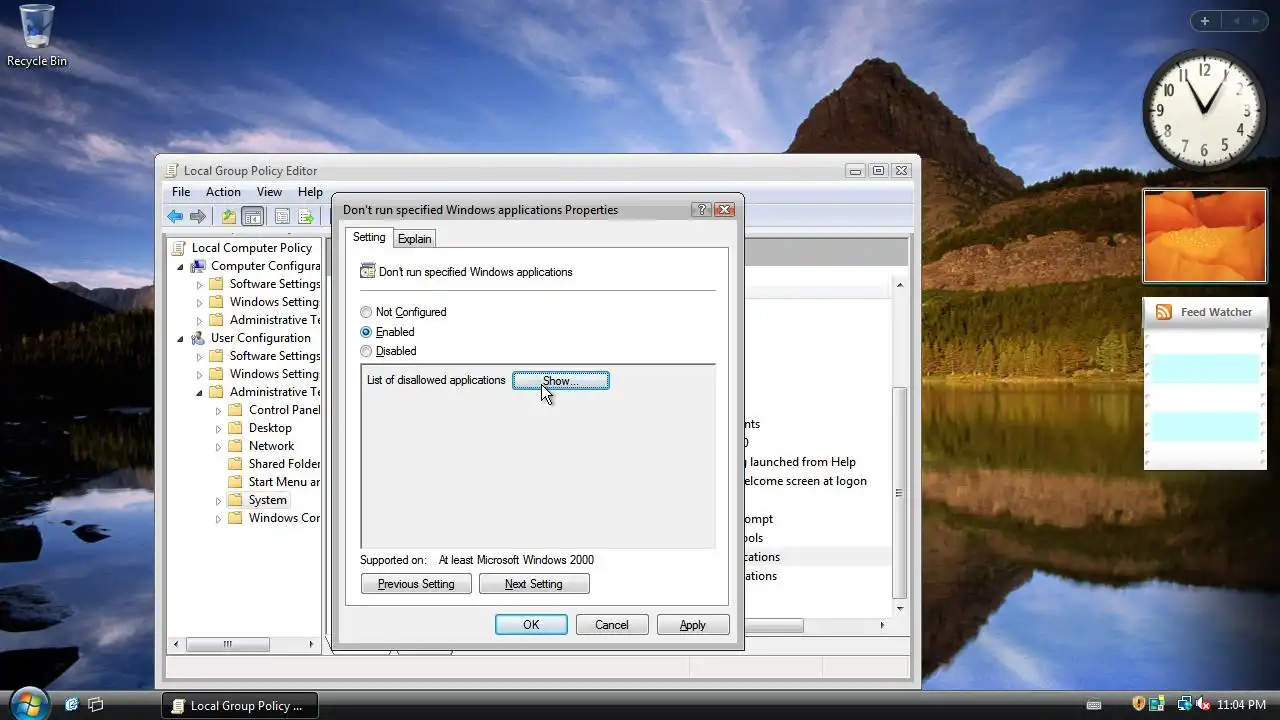This screenshot has width=1280, height=720.
Task: Click the Network folder icon in tree
Action: [x=236, y=446]
